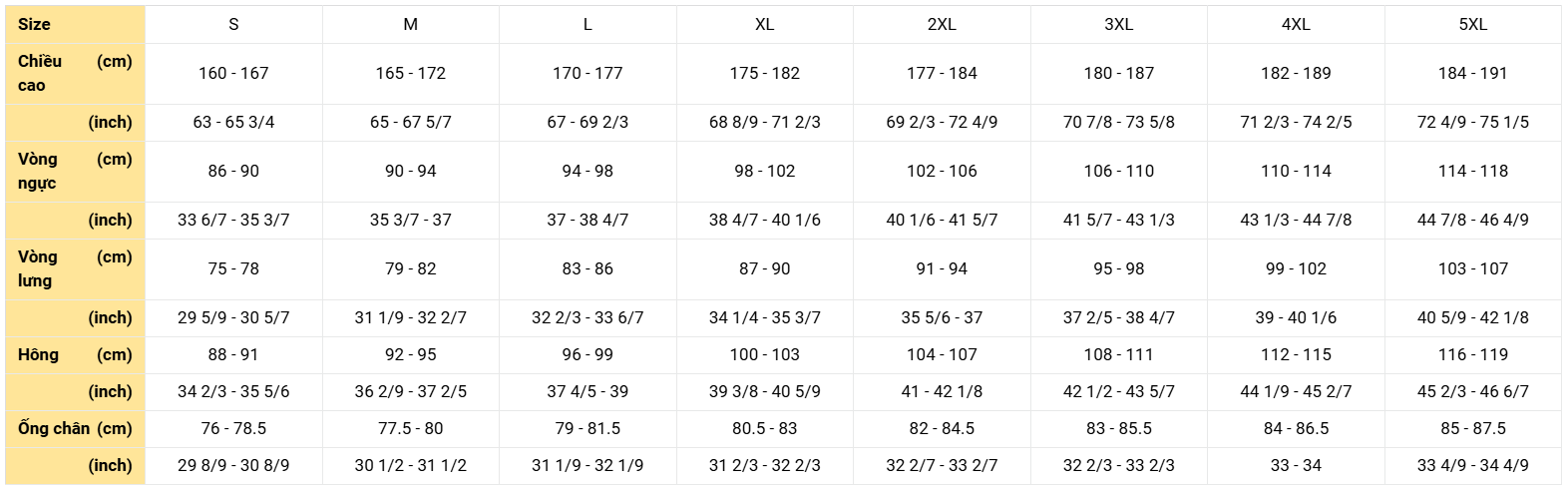Click the Chiều cao row label
The width and height of the screenshot is (1568, 493).
click(40, 73)
